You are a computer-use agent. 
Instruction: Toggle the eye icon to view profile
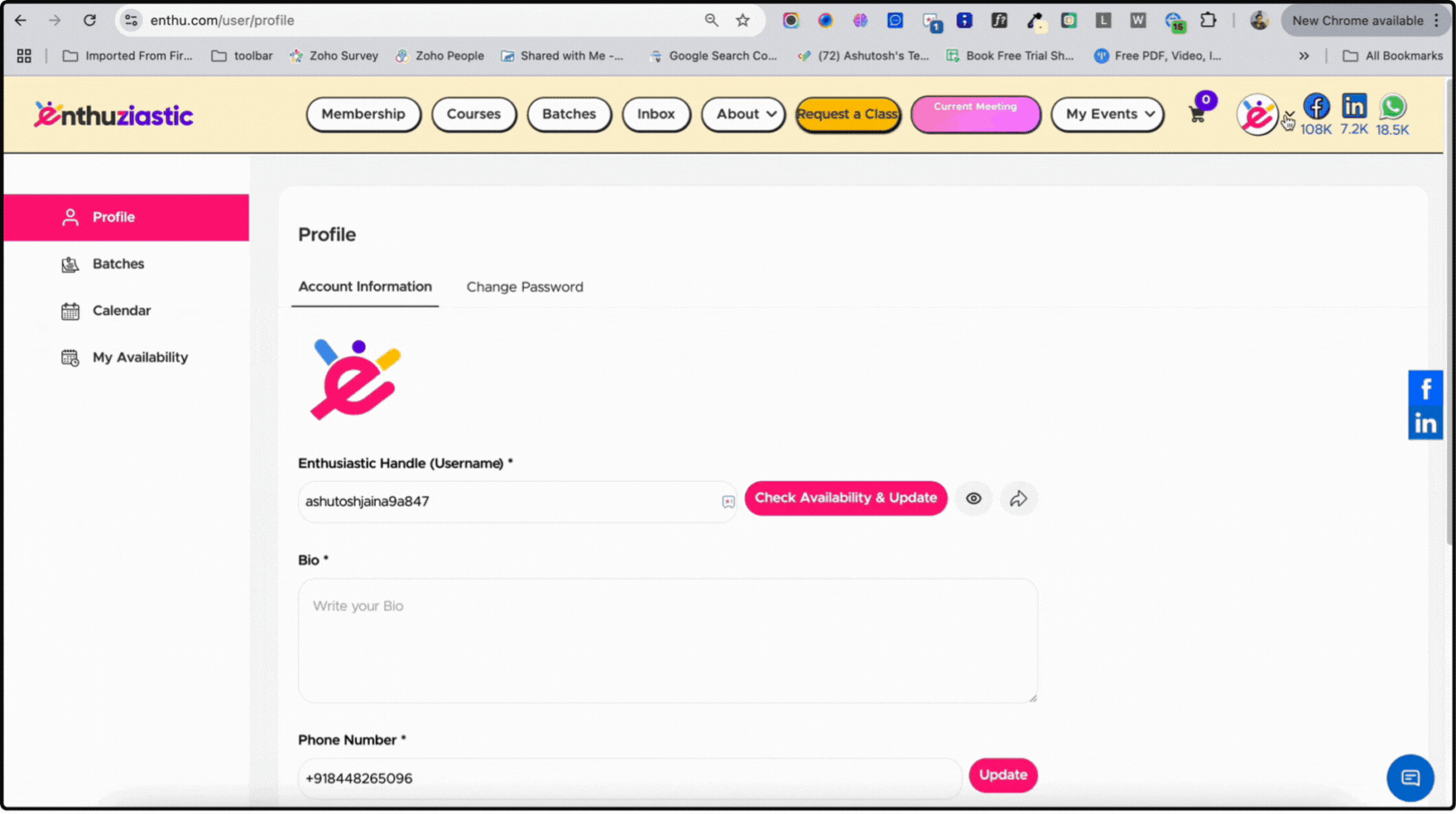tap(973, 499)
